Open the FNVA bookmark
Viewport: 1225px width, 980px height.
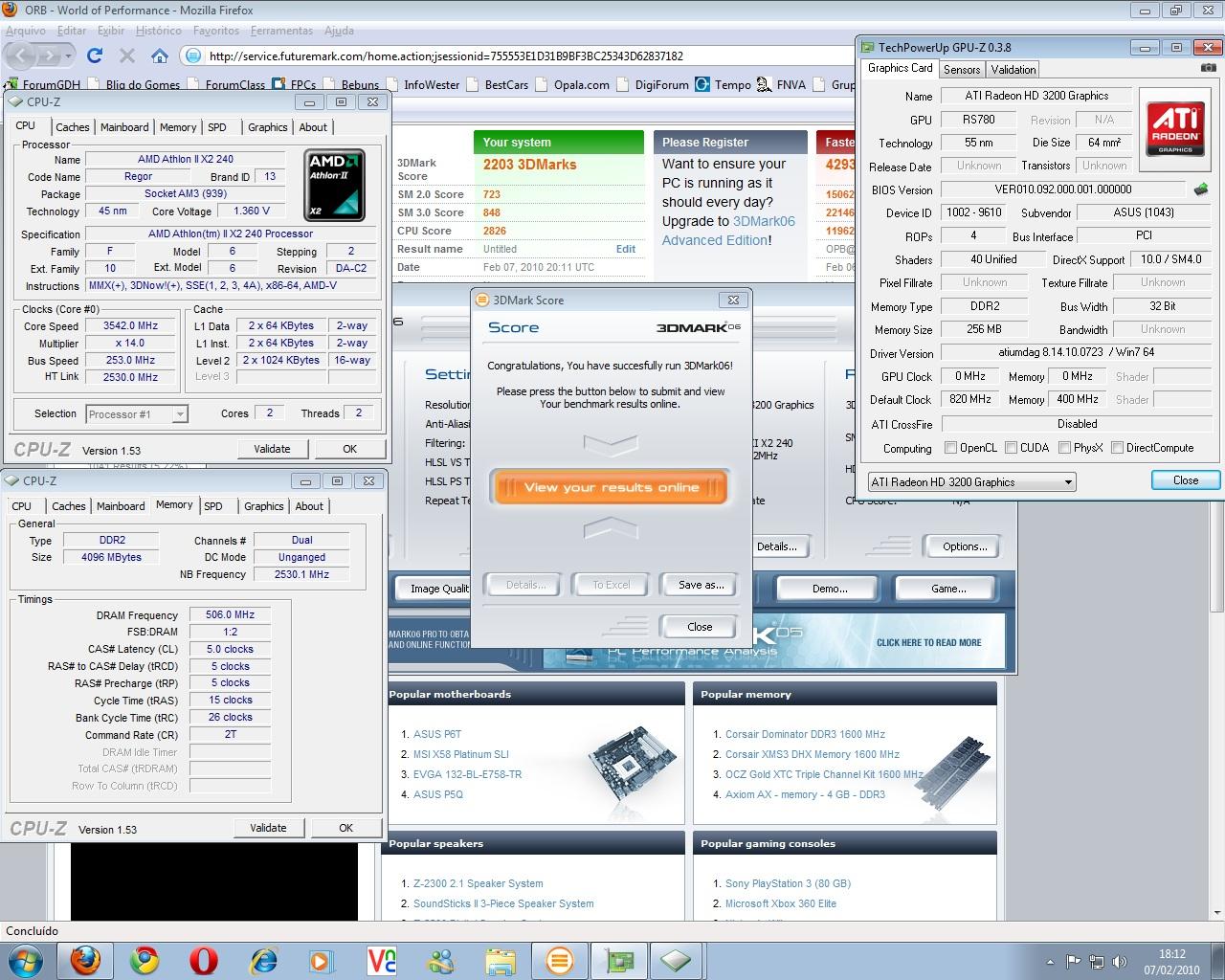[x=782, y=84]
